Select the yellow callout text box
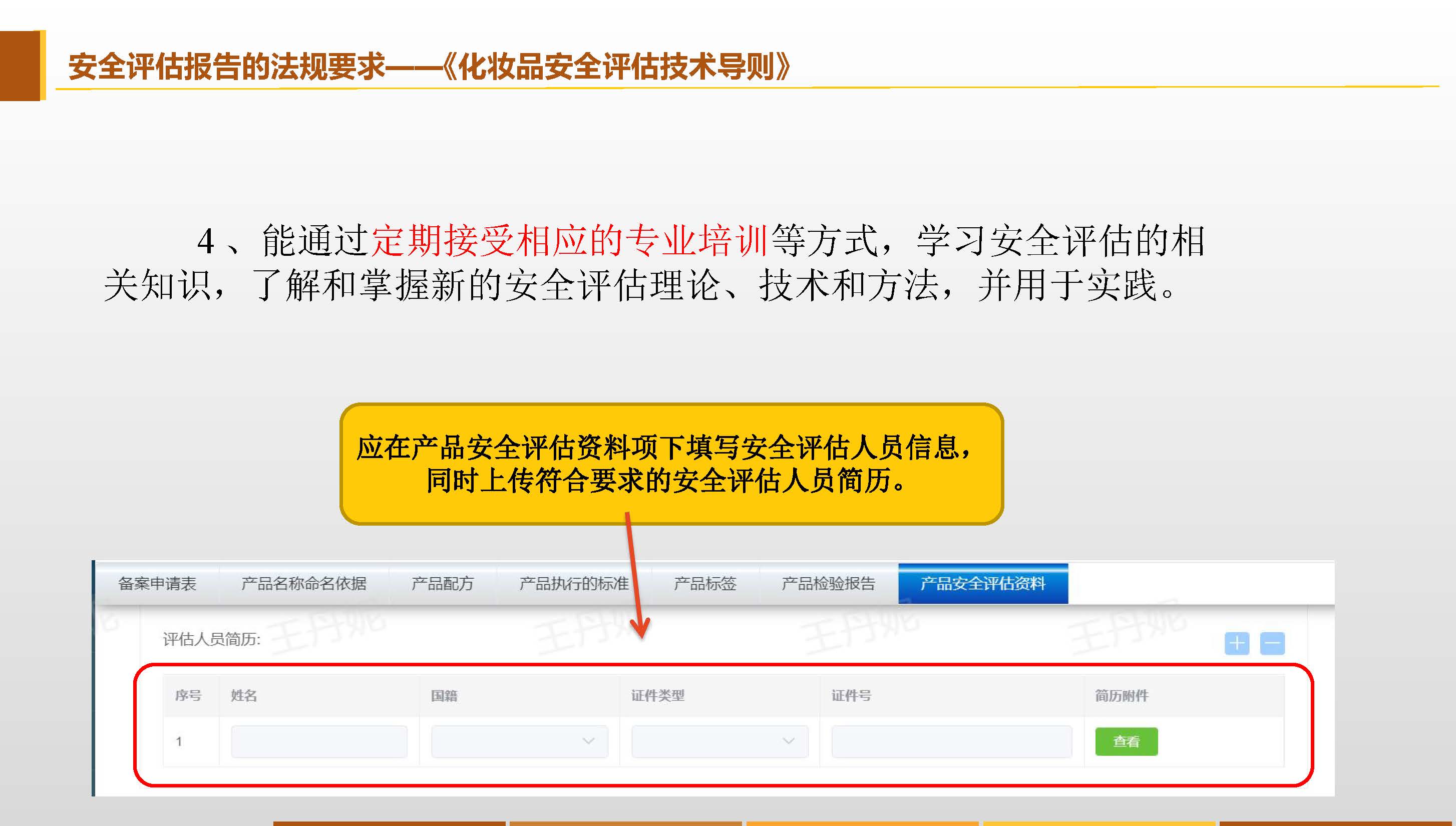This screenshot has height=826, width=1456. tap(671, 464)
